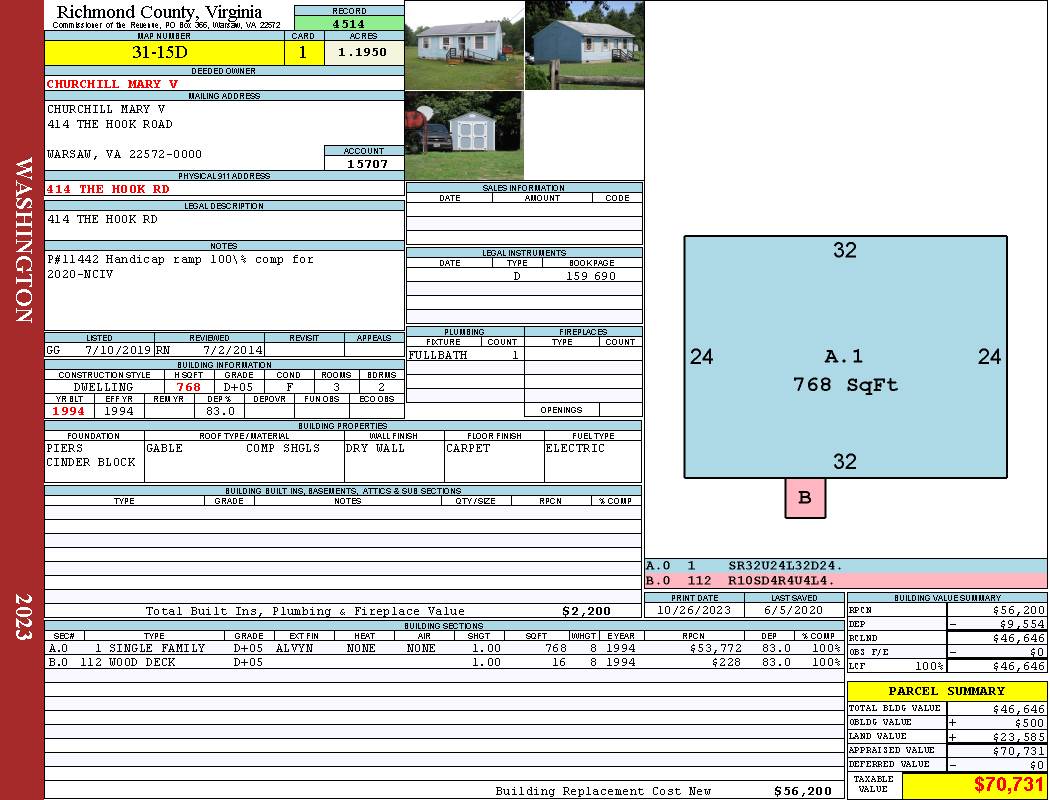
Task: Select the A.0 single family section row
Action: click(x=444, y=648)
